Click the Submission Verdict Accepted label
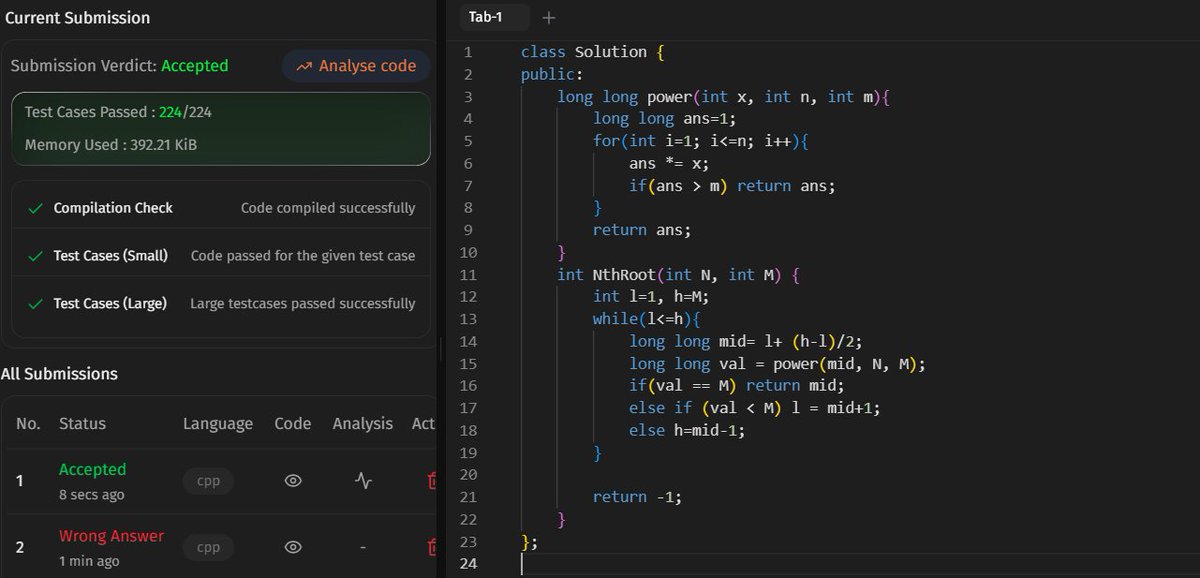Screen dimensions: 1200x578 120,66
